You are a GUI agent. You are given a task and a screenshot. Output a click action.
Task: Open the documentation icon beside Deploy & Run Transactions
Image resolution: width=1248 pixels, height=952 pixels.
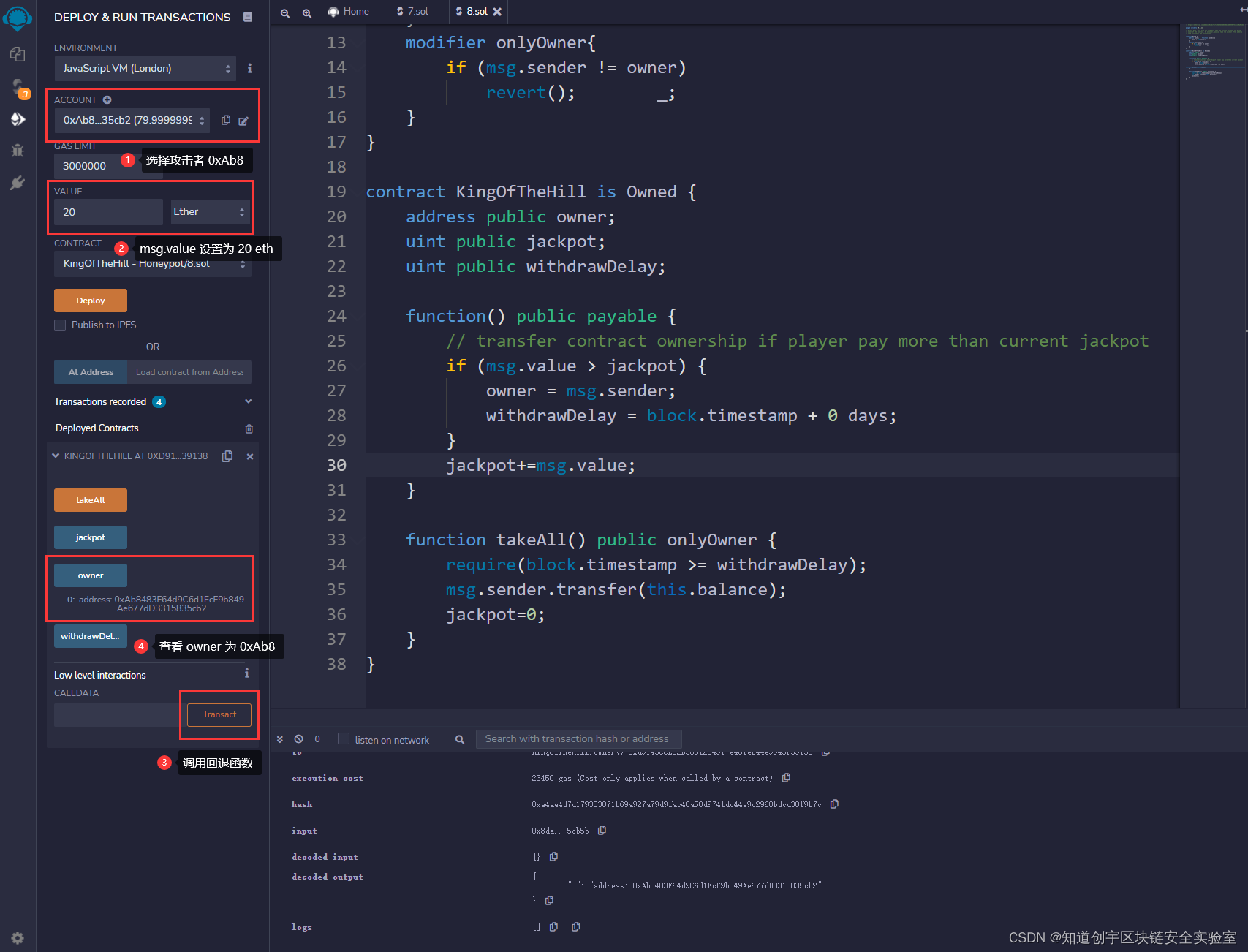(x=248, y=17)
